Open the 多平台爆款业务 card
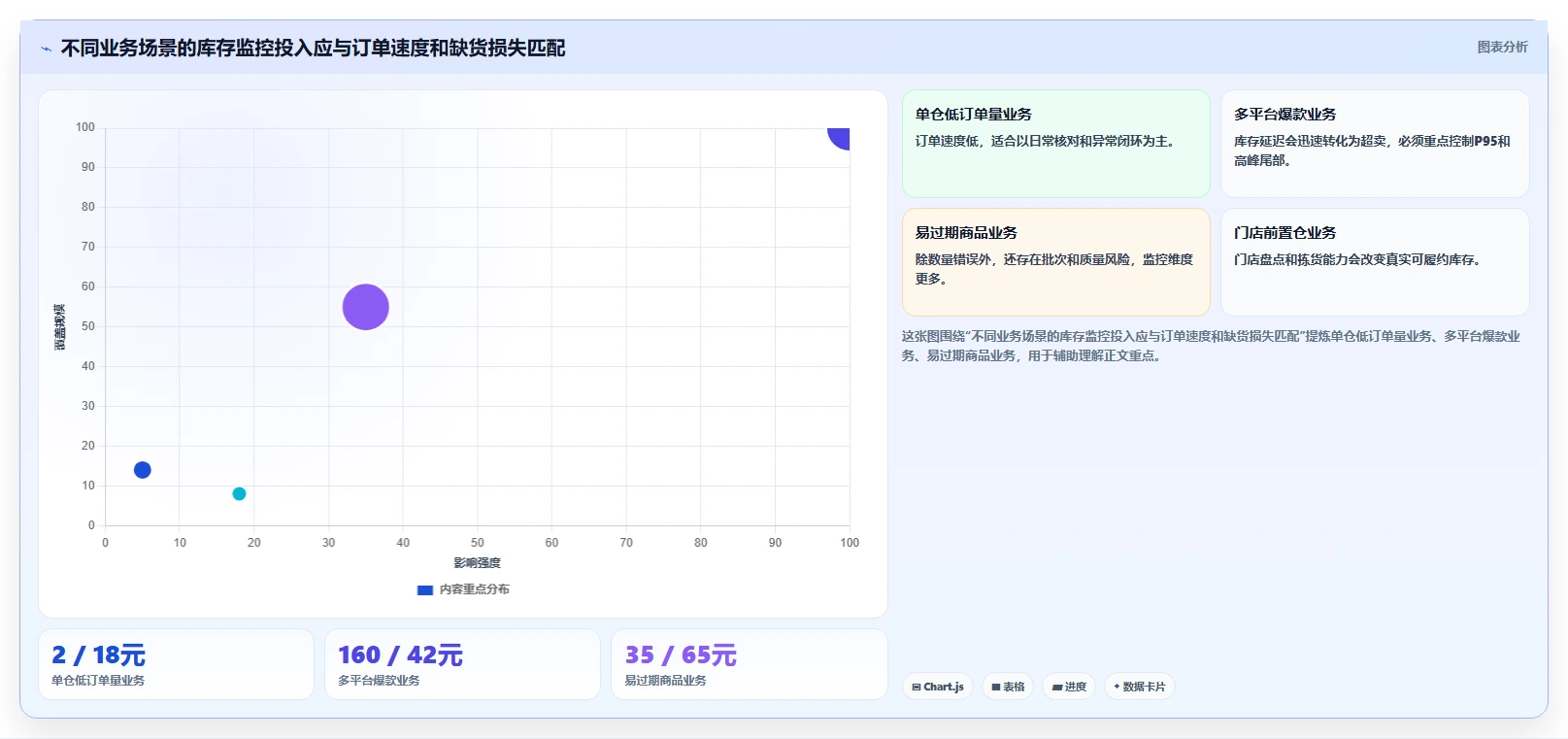The image size is (1568, 739). coord(1375,144)
